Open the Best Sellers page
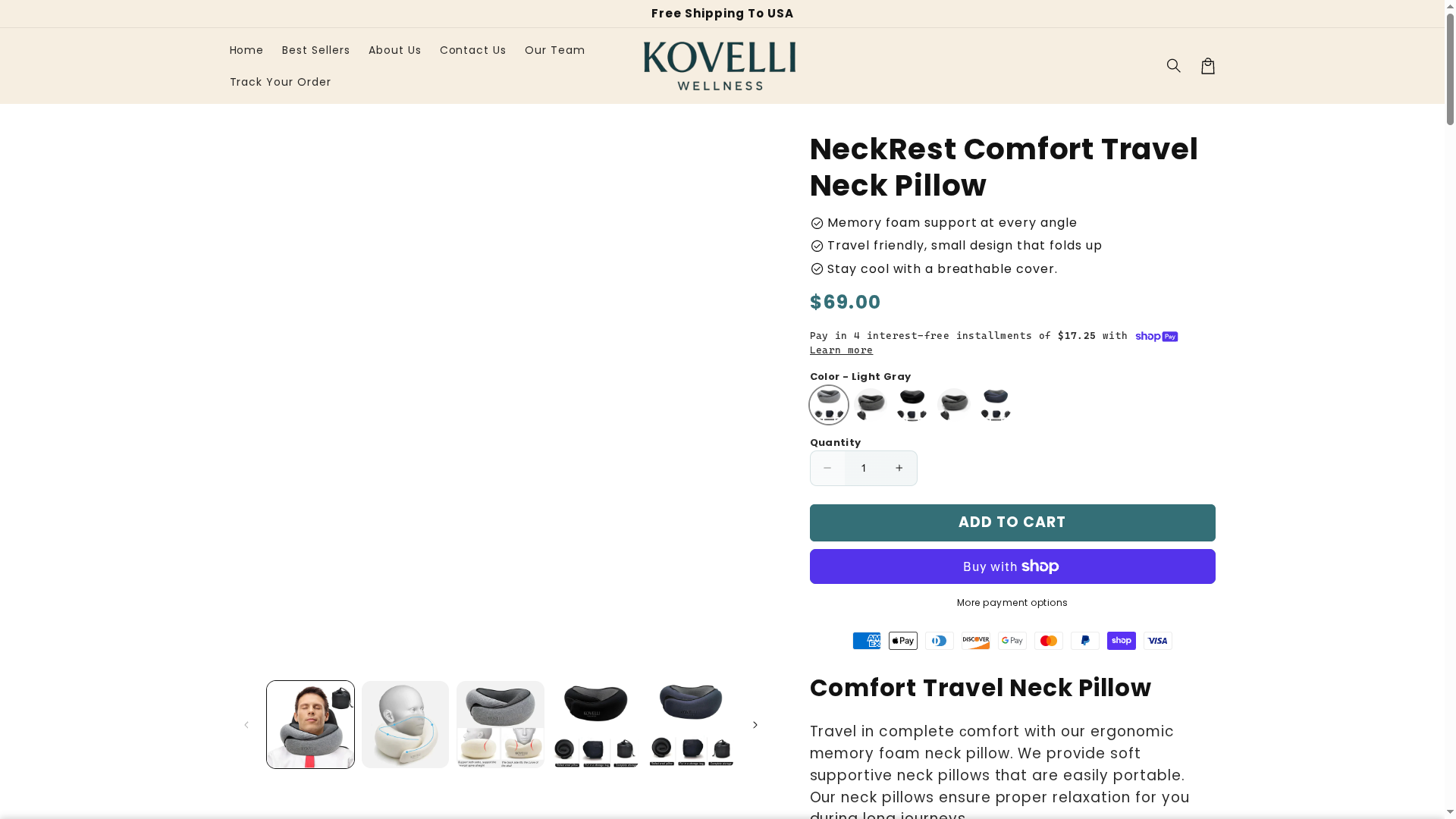This screenshot has width=1456, height=819. pos(315,50)
